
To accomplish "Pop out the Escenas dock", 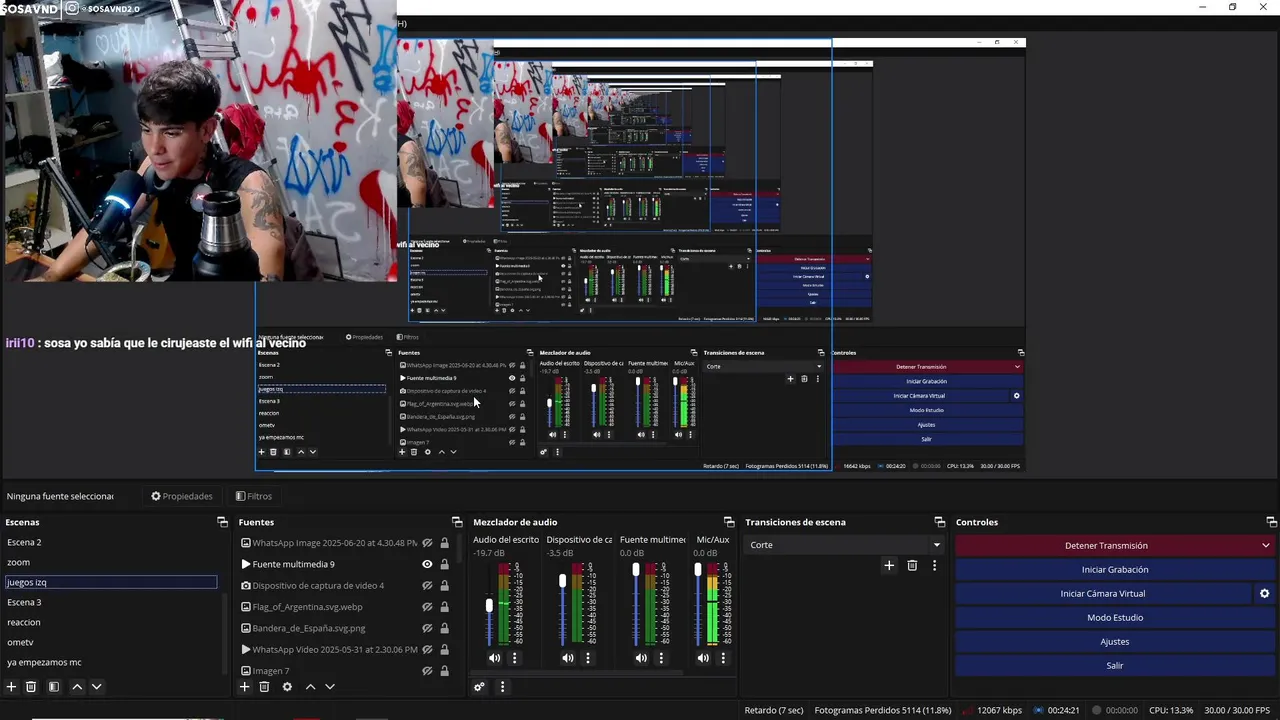I will pos(222,522).
